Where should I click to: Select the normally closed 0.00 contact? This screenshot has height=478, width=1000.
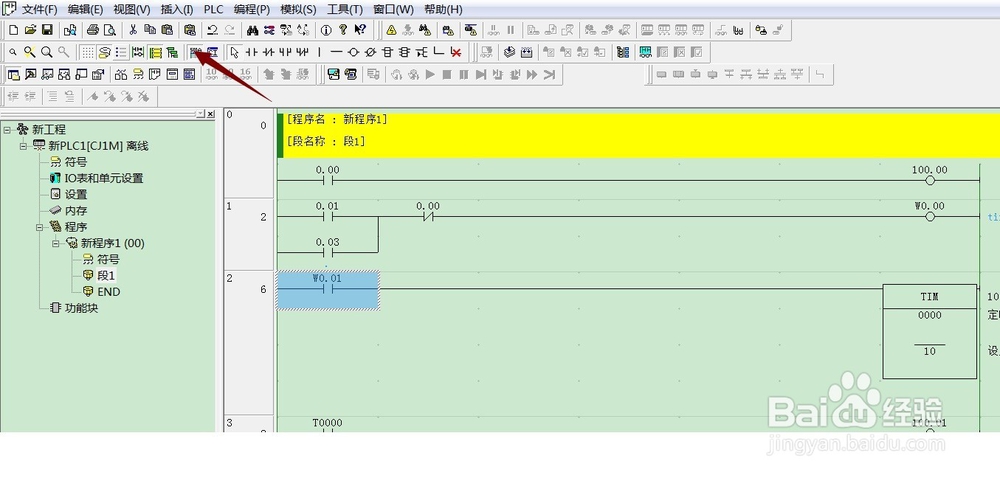[x=428, y=217]
